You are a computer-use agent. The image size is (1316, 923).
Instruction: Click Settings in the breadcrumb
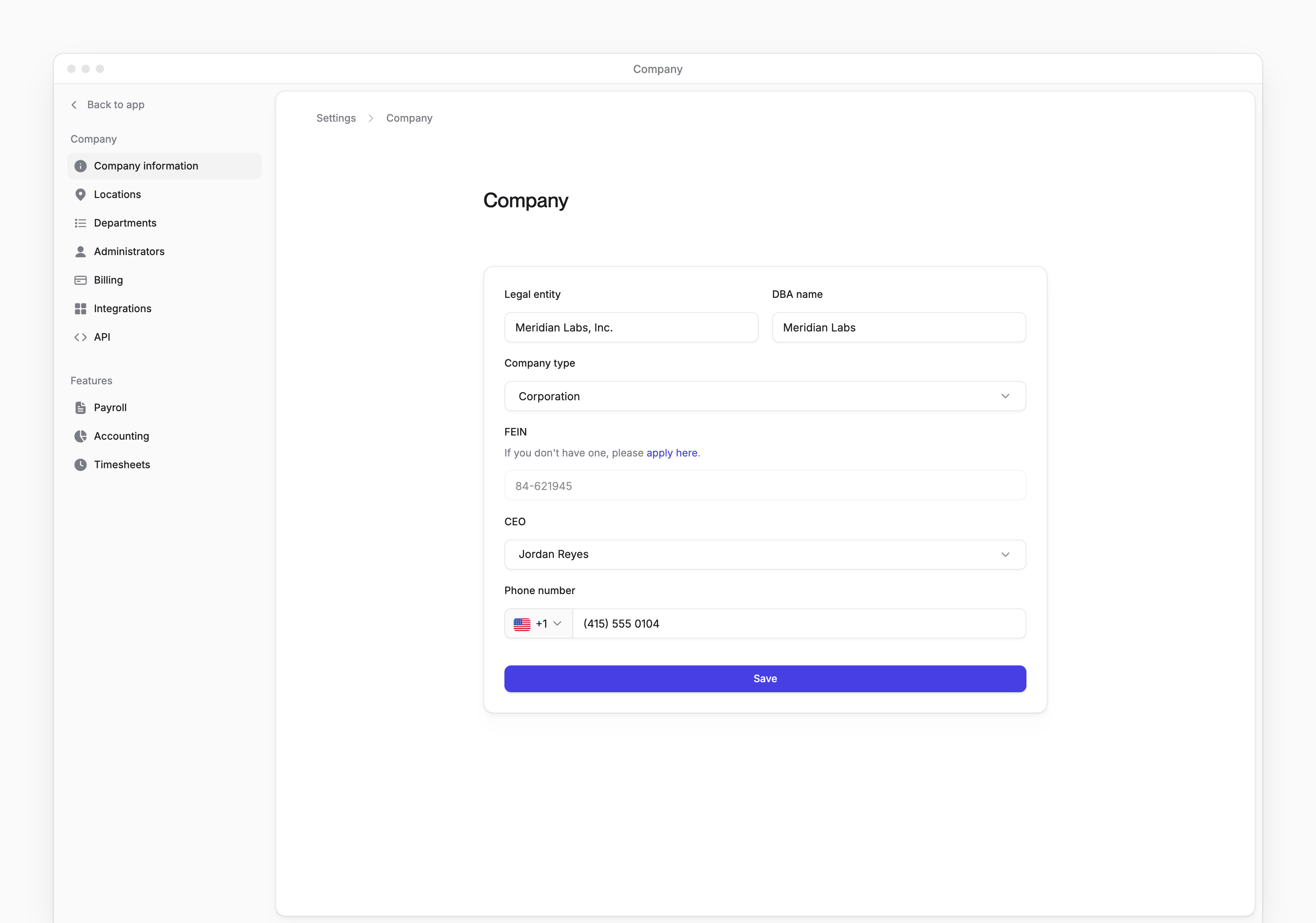[x=336, y=118]
